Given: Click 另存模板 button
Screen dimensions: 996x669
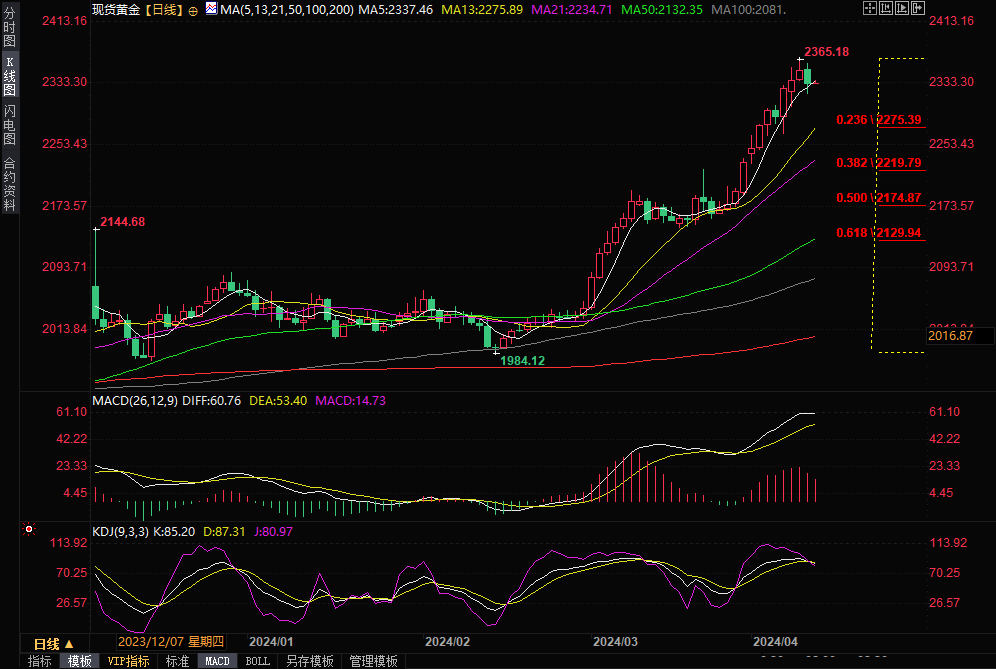Looking at the screenshot, I should click(309, 661).
